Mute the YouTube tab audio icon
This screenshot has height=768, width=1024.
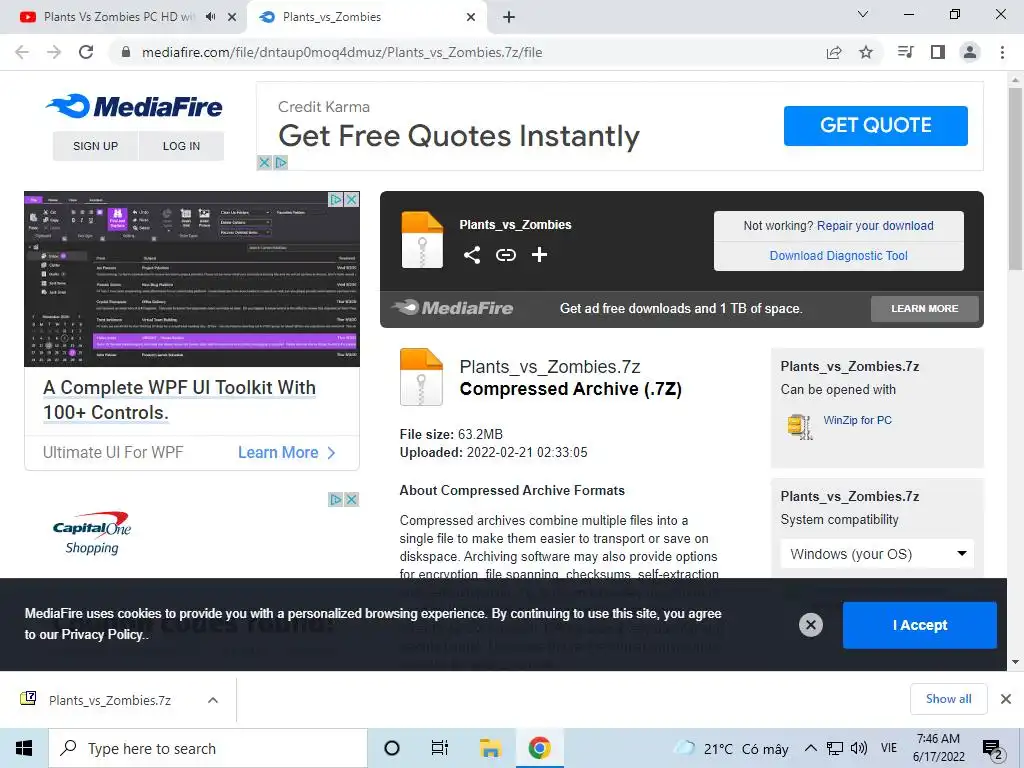[210, 17]
